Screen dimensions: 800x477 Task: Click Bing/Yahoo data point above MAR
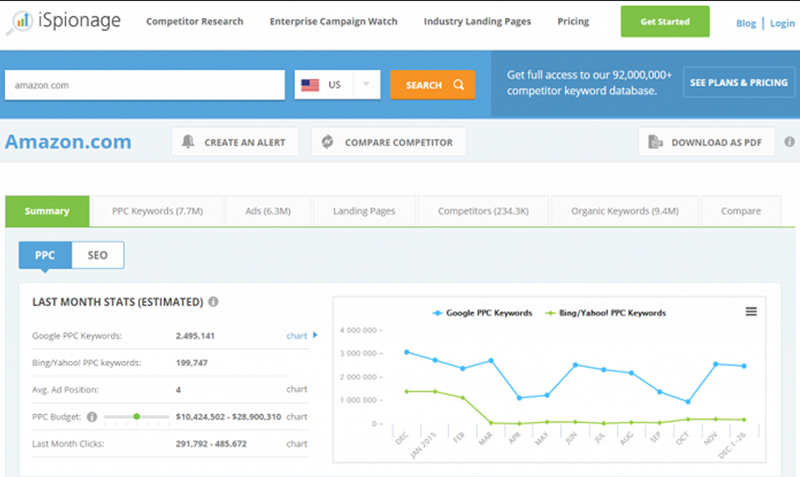tap(491, 422)
